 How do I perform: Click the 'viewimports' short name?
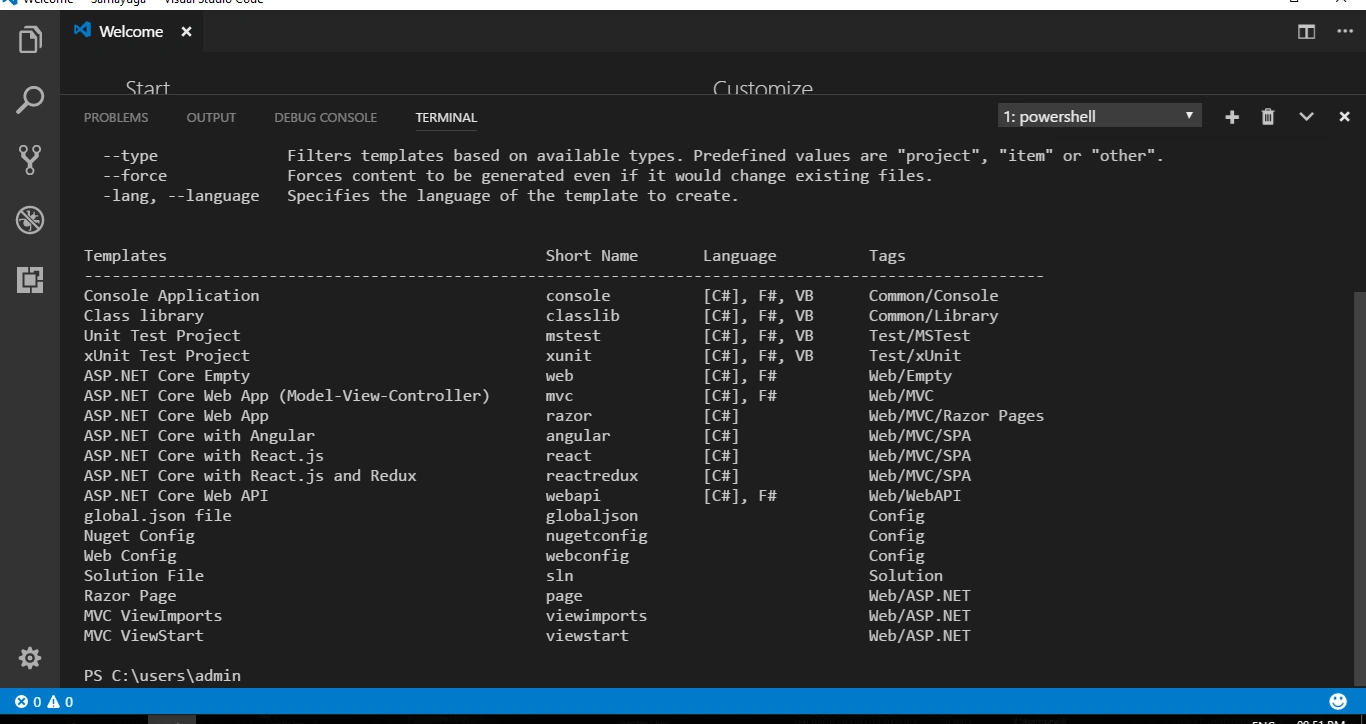tap(597, 616)
